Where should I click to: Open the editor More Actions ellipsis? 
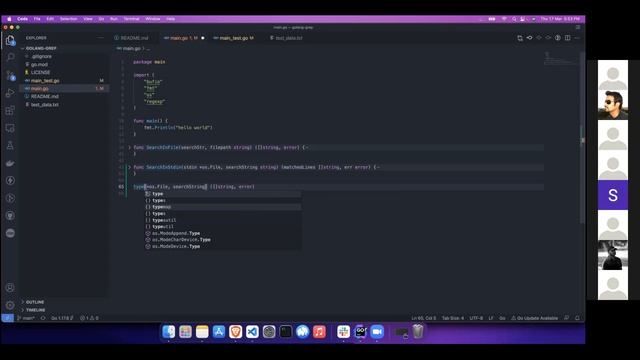point(577,38)
